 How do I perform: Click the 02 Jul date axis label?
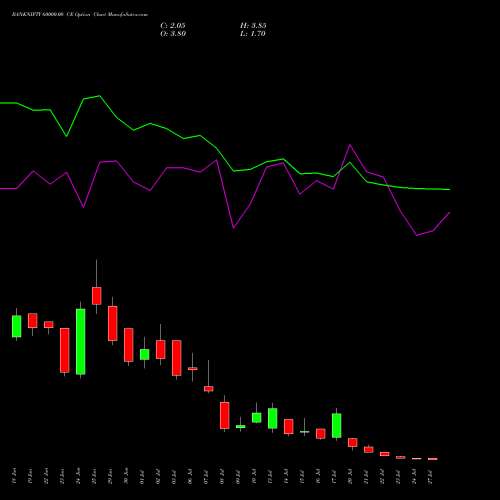pyautogui.click(x=158, y=477)
